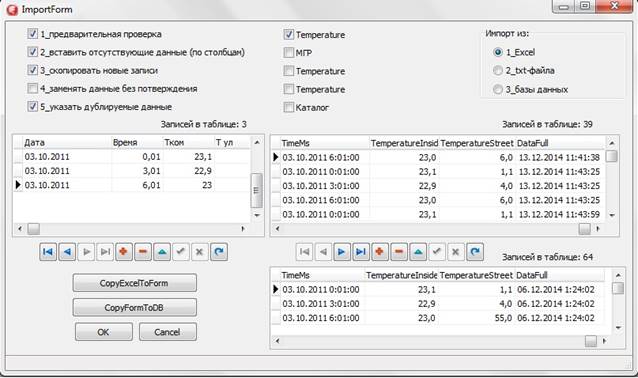The width and height of the screenshot is (638, 378).
Task: Click vertical scrollbar thumb of the Дата table
Action: 256,190
